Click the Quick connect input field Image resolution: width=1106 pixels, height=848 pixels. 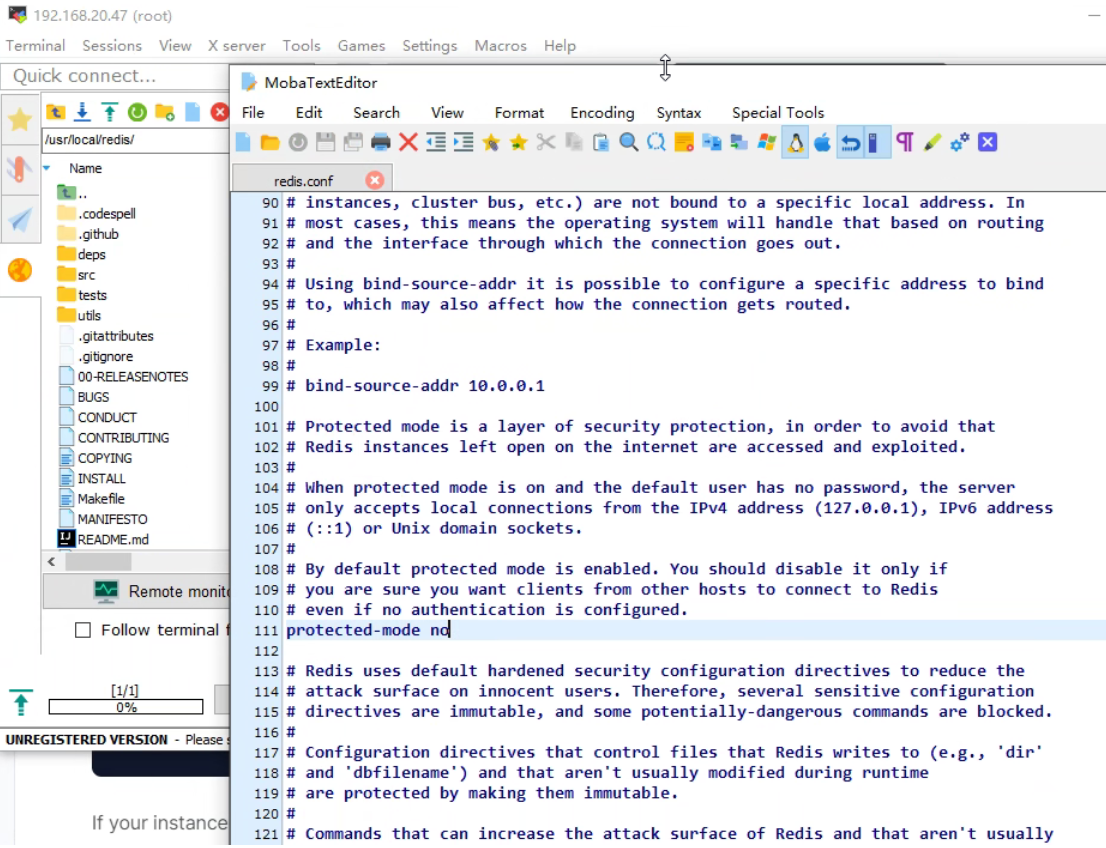pyautogui.click(x=115, y=76)
